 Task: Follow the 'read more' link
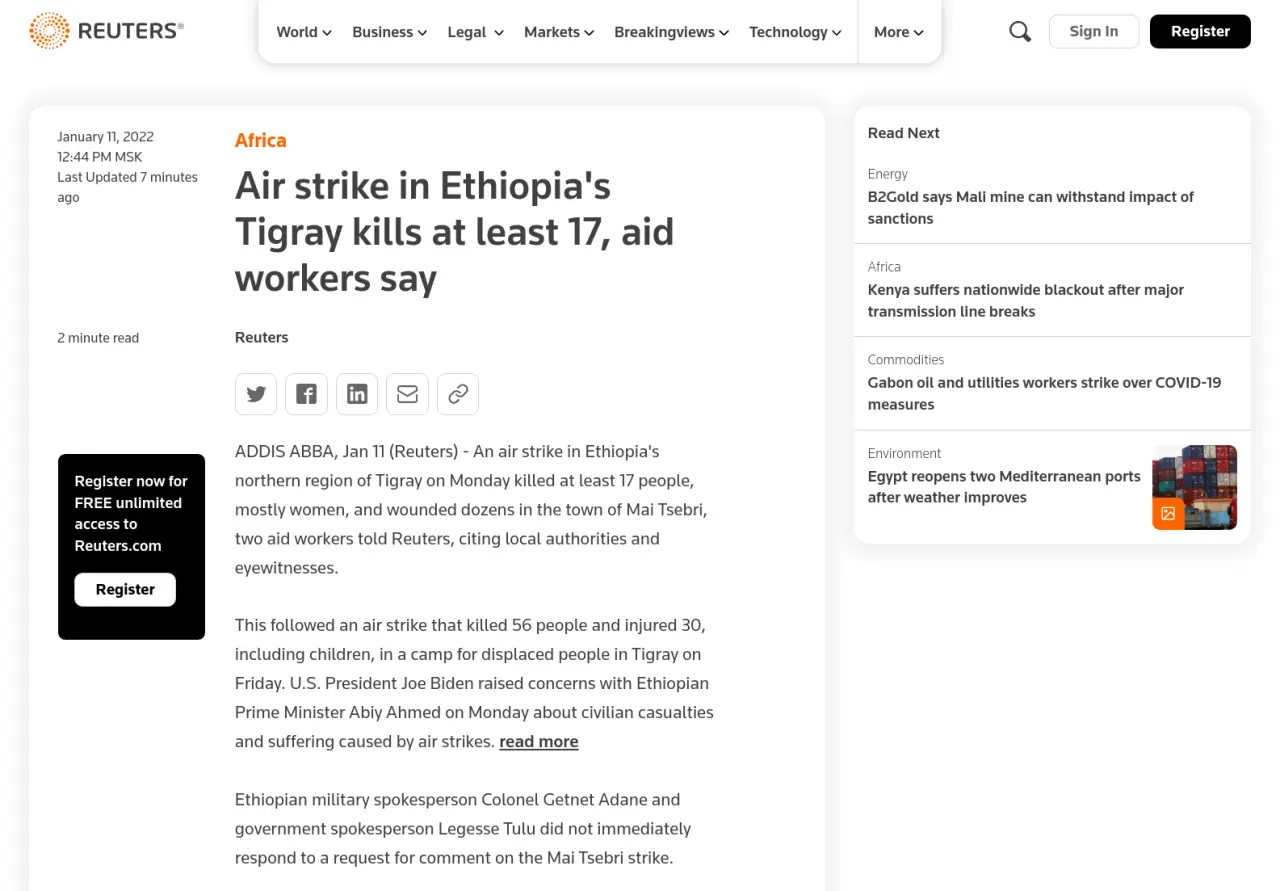click(x=539, y=742)
